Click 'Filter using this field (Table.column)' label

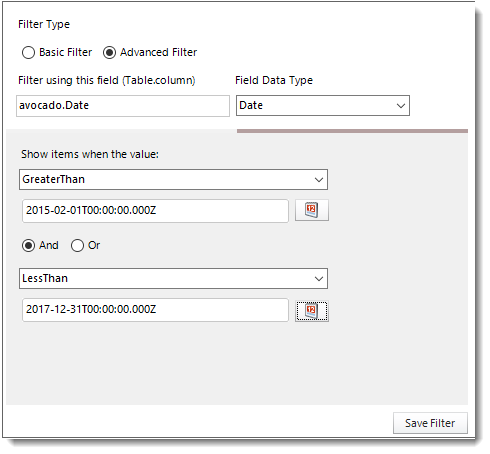pyautogui.click(x=107, y=80)
